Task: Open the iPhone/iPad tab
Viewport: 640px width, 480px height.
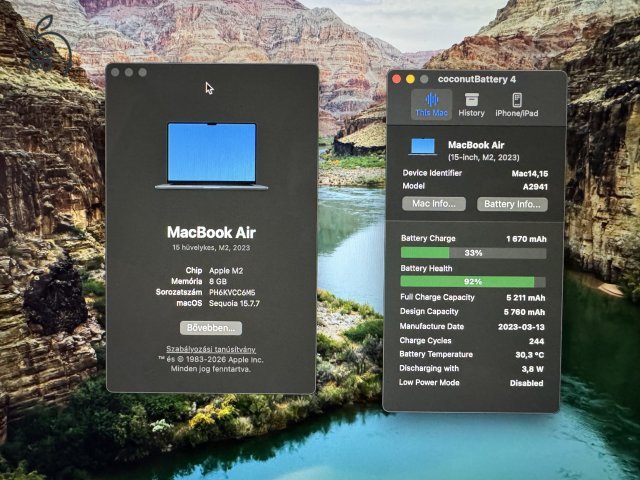Action: [517, 104]
